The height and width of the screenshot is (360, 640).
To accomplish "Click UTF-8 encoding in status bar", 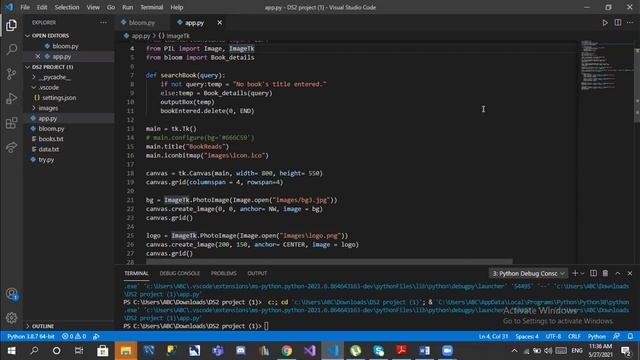I will click(553, 336).
